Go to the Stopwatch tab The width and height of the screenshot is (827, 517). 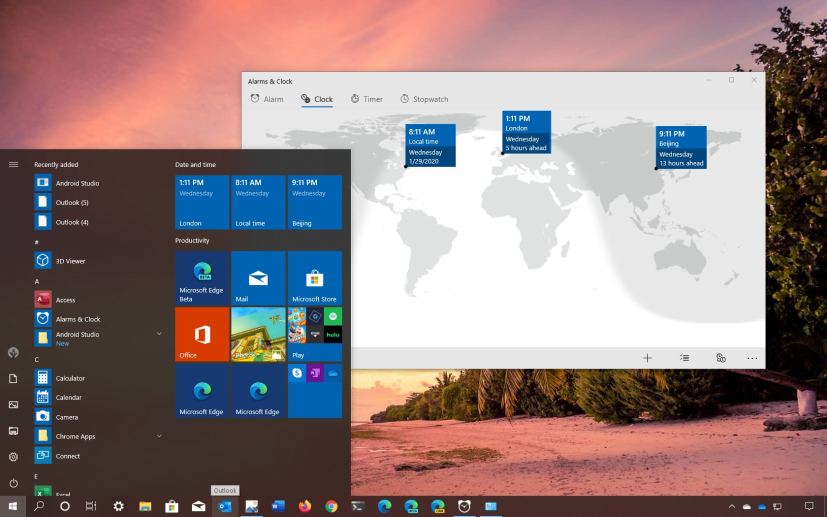tap(424, 99)
